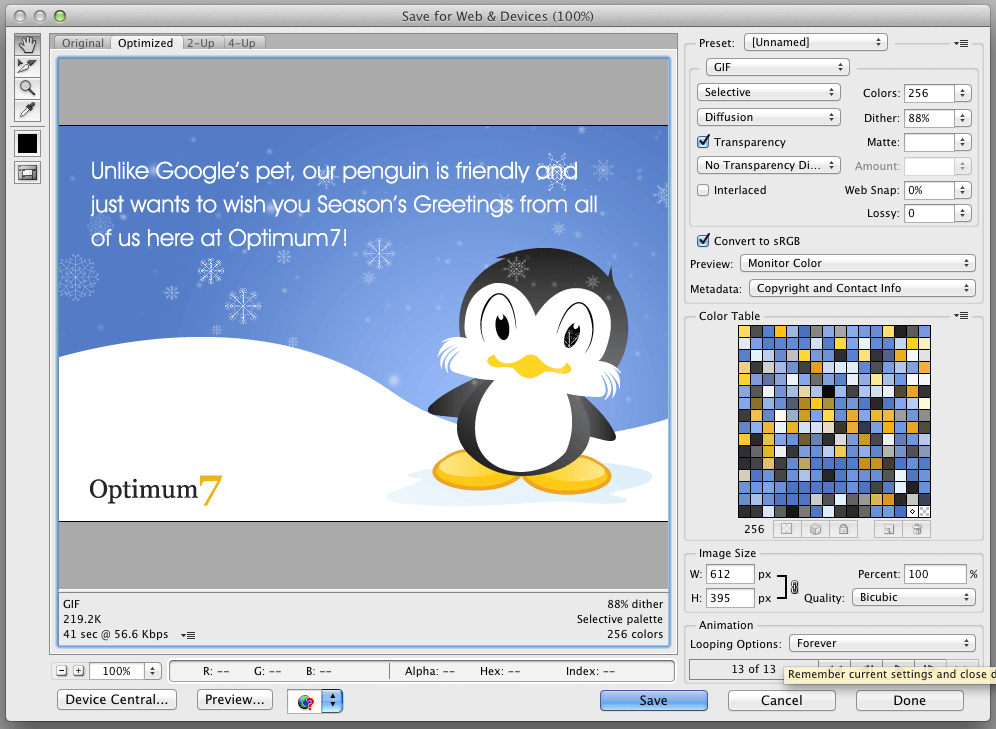Switch to the 4-Up tab
996x729 pixels.
point(242,43)
